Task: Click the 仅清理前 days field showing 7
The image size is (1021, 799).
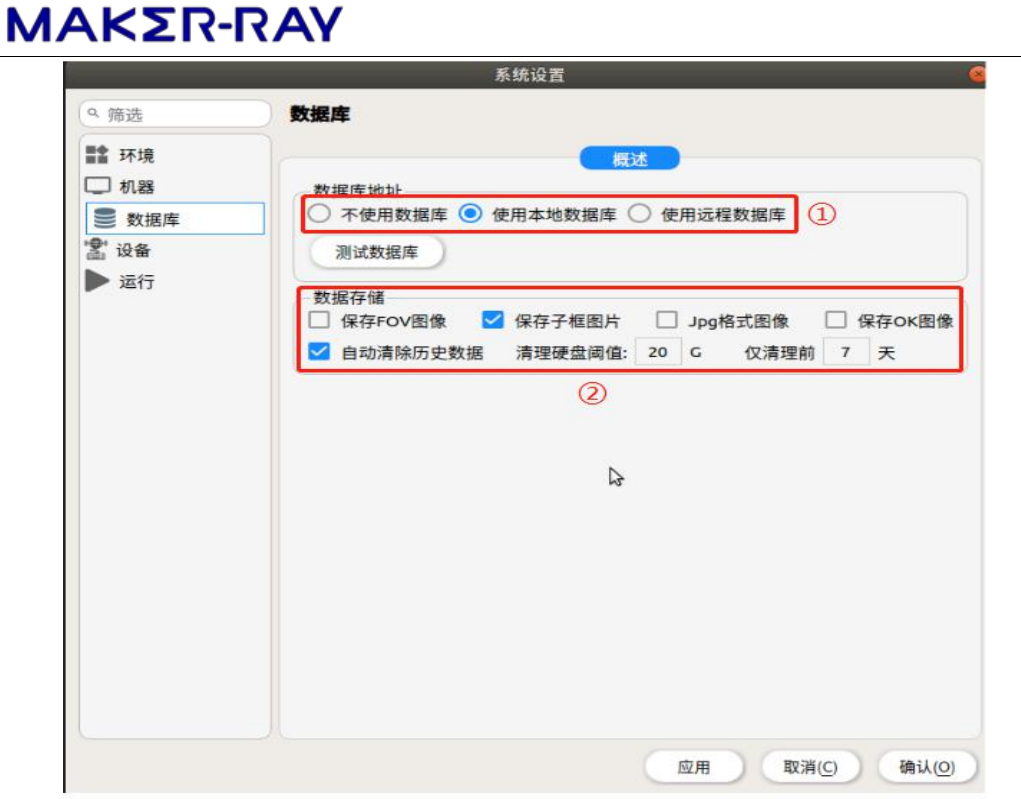Action: coord(846,352)
